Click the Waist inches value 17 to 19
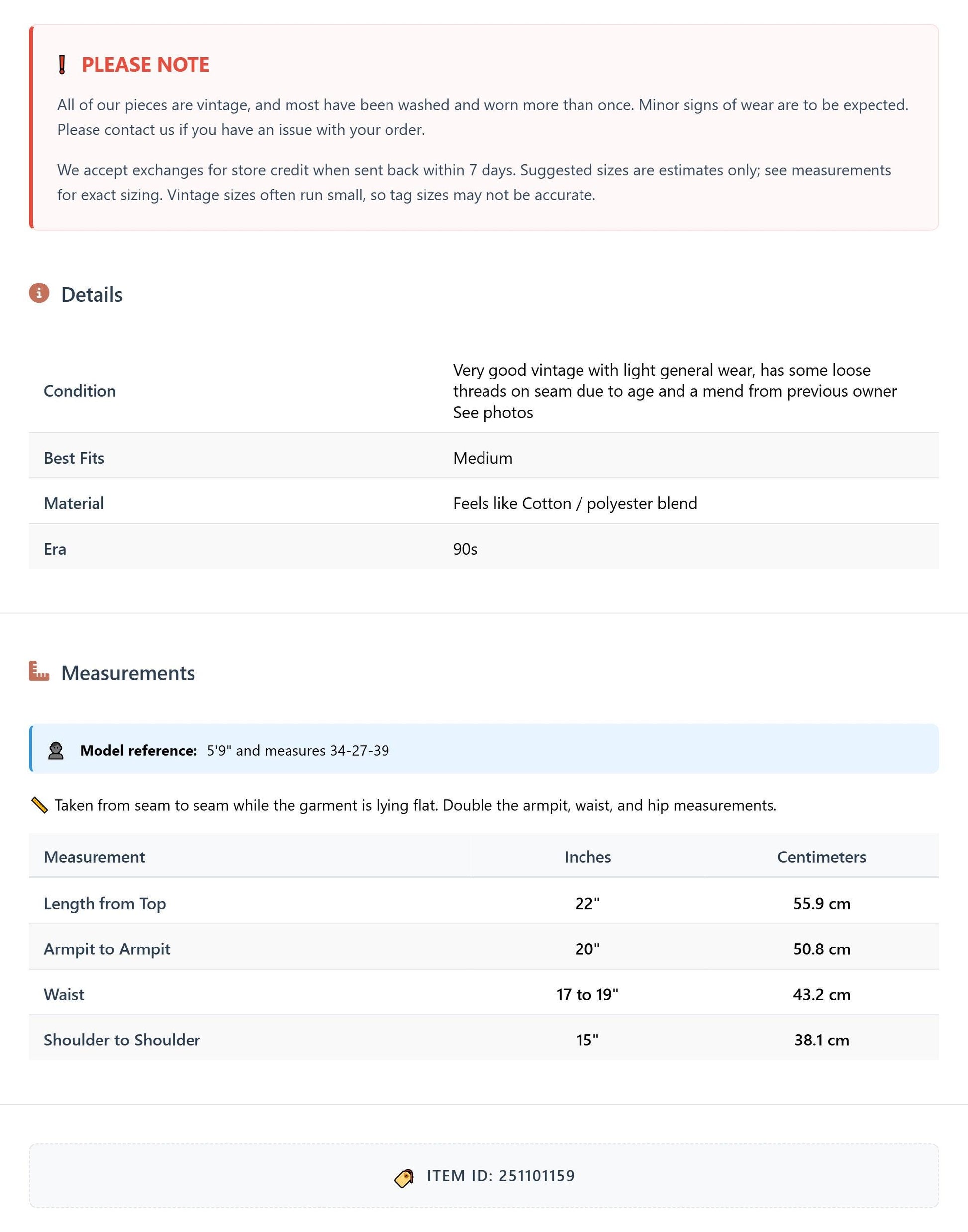Viewport: 968px width, 1232px height. pyautogui.click(x=587, y=995)
